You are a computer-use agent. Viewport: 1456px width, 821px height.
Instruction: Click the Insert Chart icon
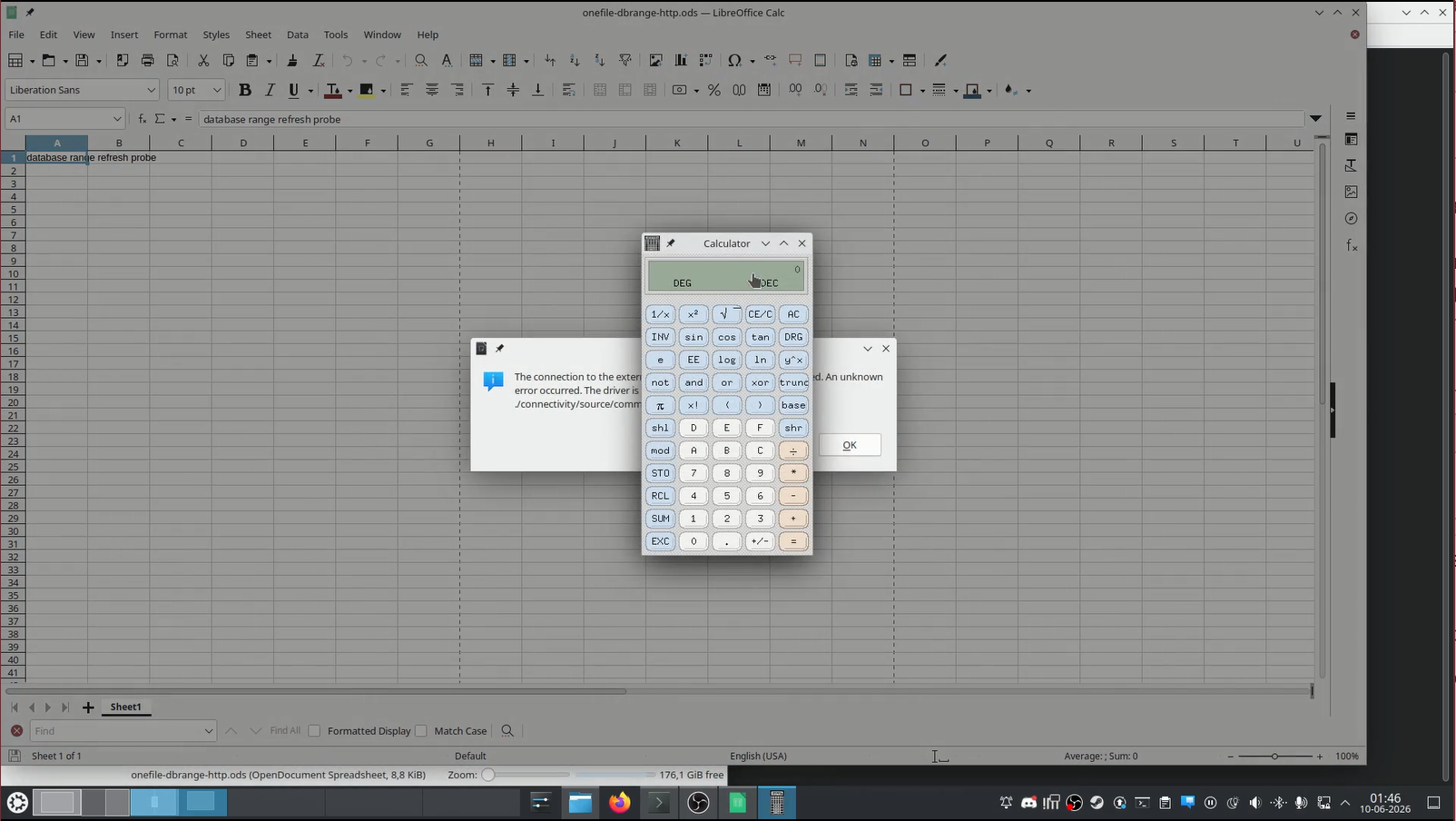coord(681,60)
